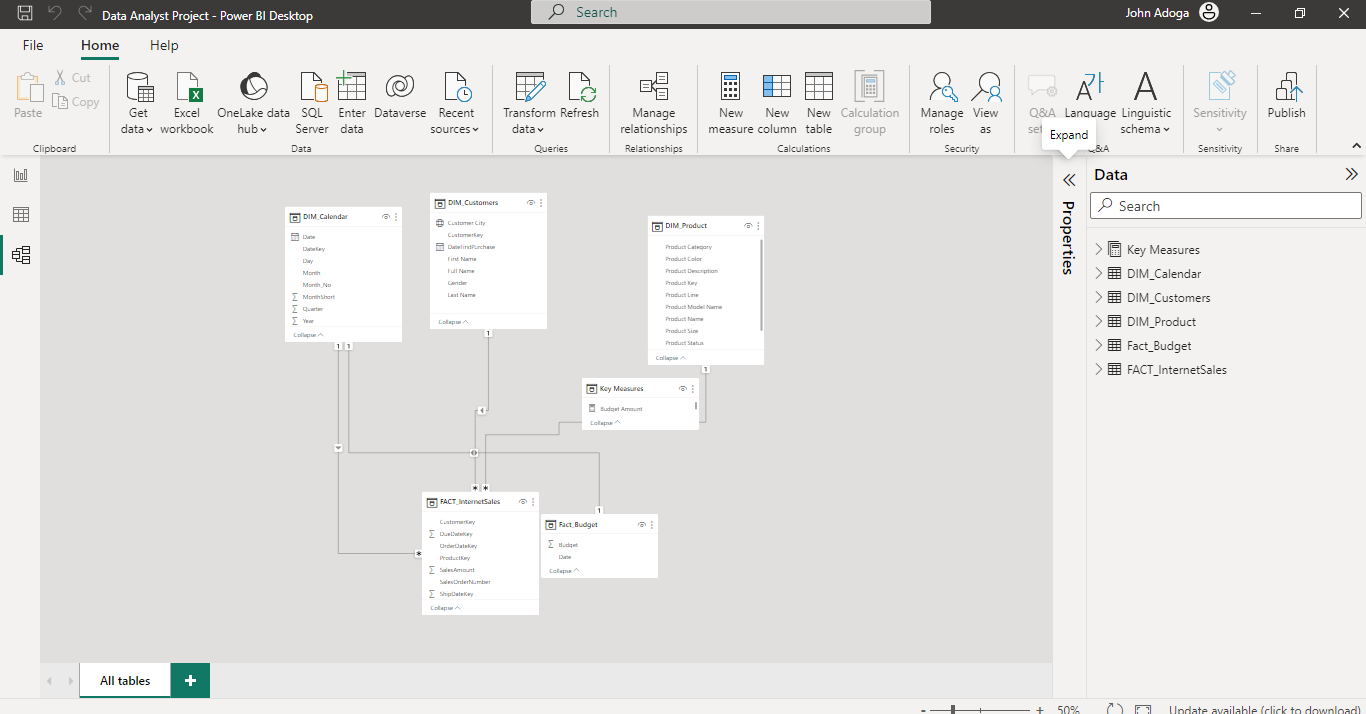Viewport: 1366px width, 714px height.
Task: Publish the report
Action: (x=1287, y=96)
